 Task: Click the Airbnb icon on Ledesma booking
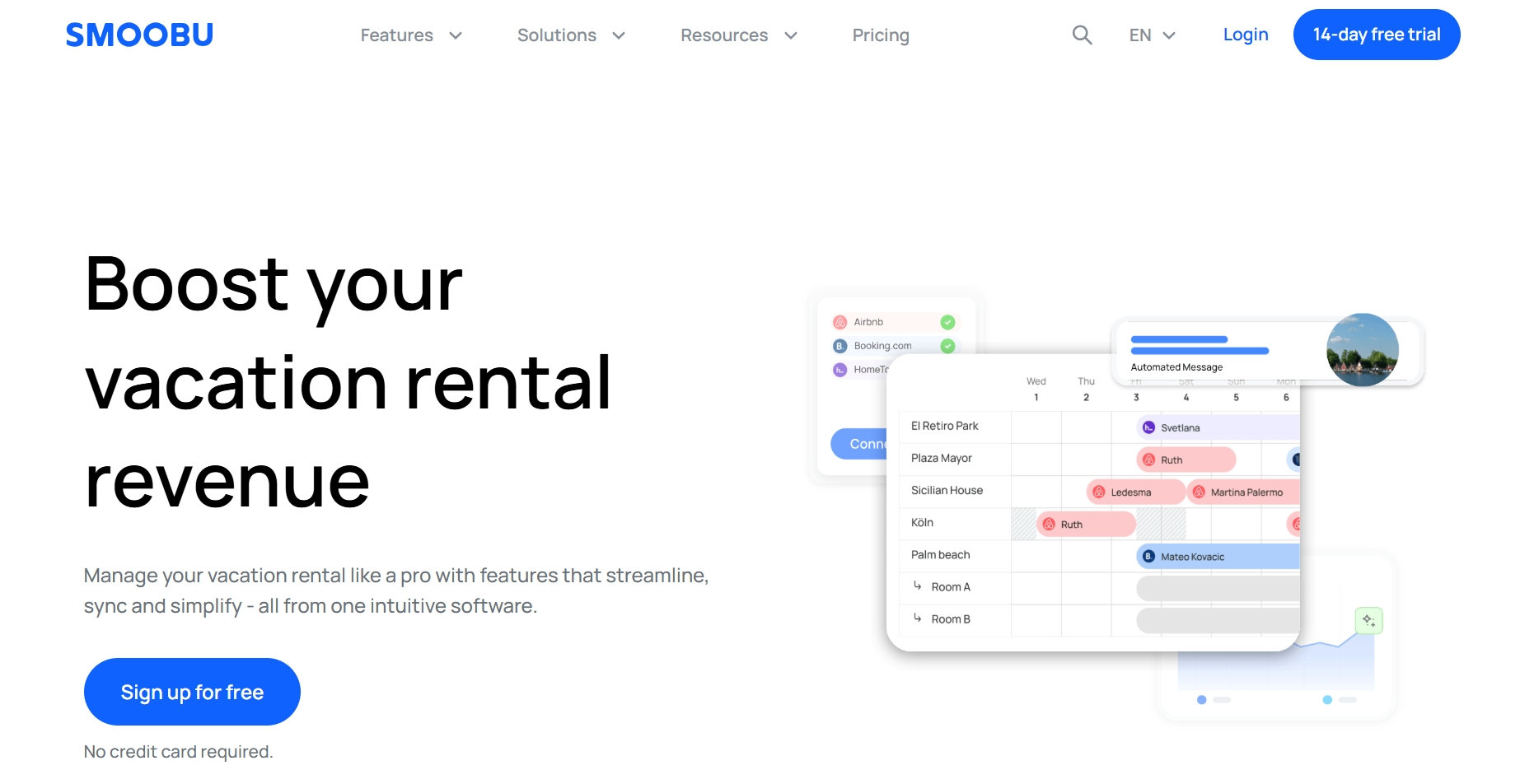(x=1098, y=492)
